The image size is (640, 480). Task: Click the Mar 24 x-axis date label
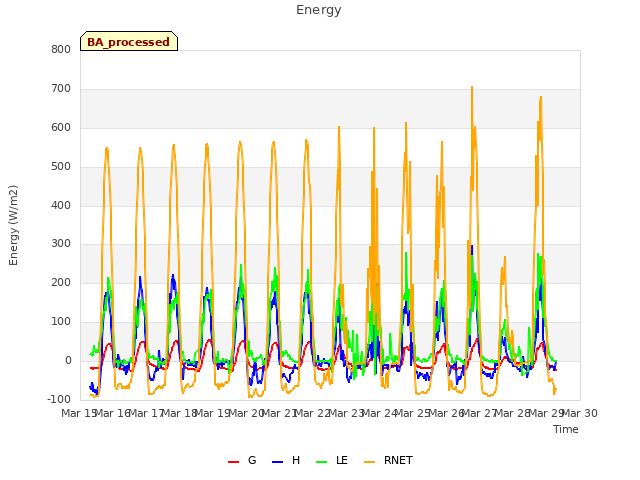(379, 413)
